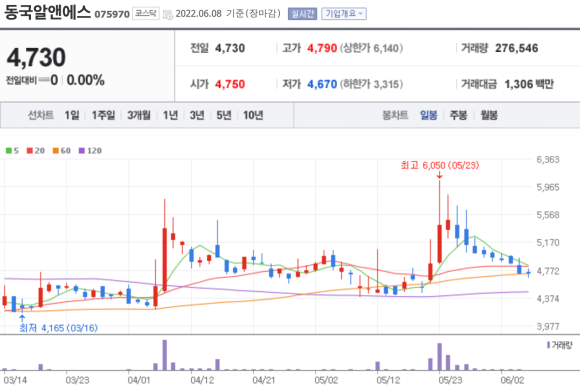Select the 1일 line chart tab
Image resolution: width=580 pixels, height=391 pixels.
click(x=72, y=115)
